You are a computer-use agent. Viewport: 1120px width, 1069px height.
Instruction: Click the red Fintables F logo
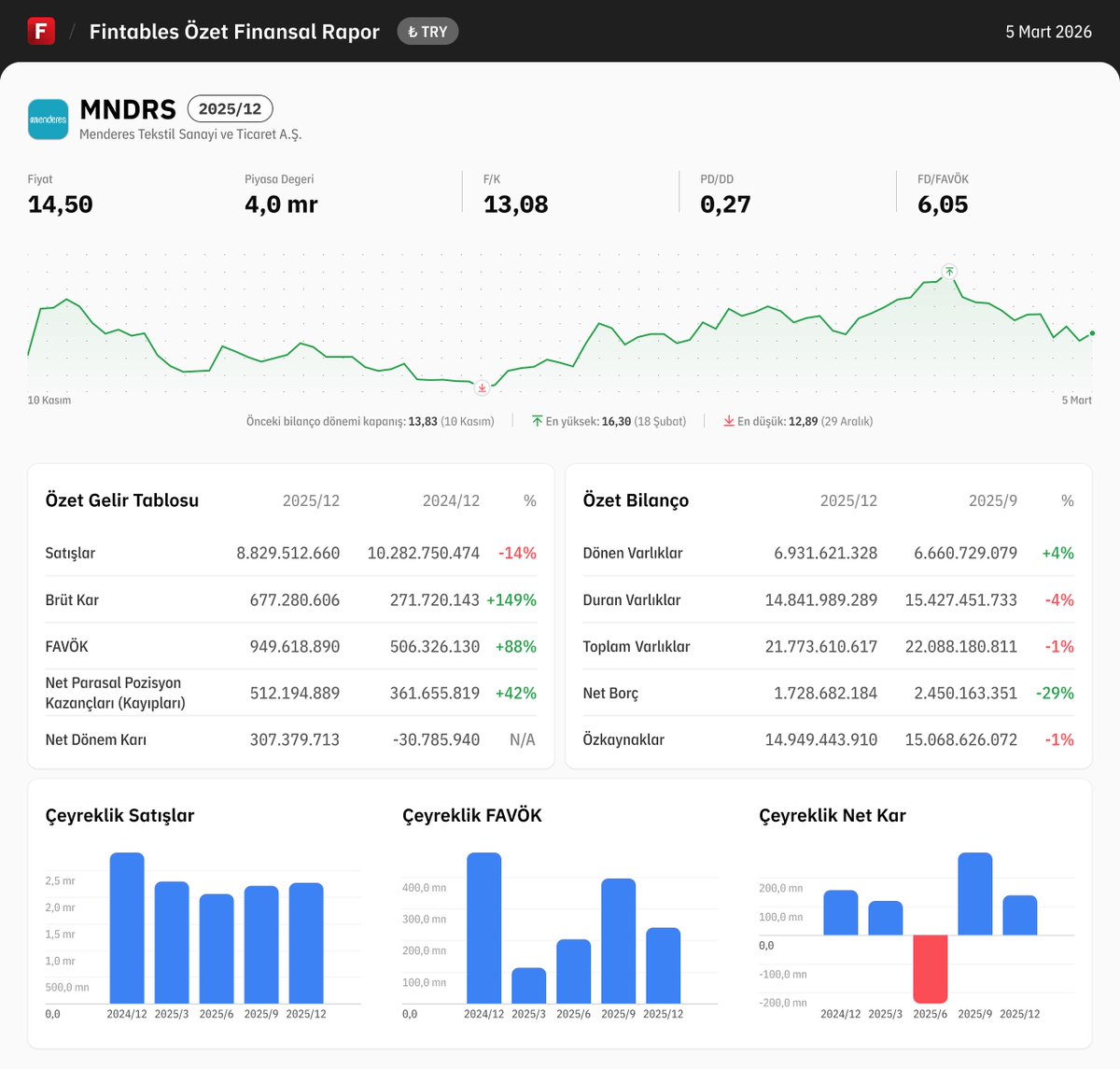[41, 31]
